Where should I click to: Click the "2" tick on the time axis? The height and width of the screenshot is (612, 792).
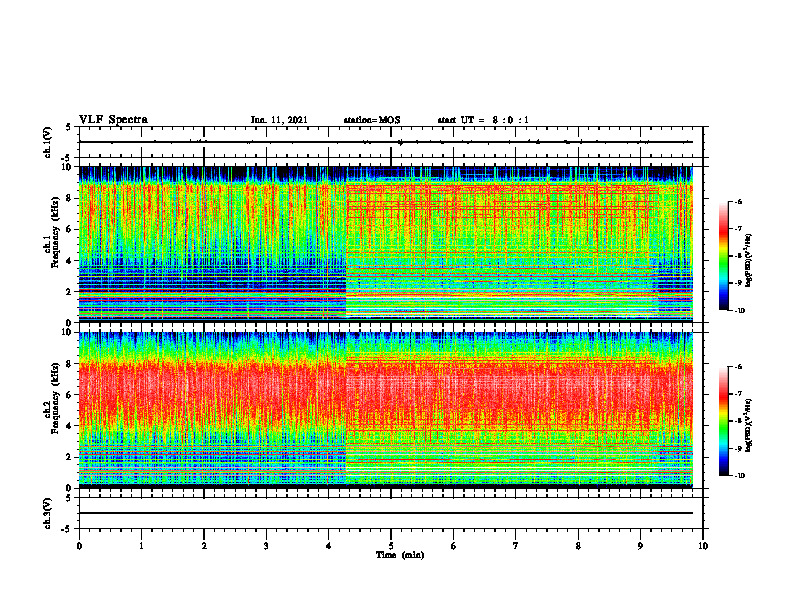[204, 546]
